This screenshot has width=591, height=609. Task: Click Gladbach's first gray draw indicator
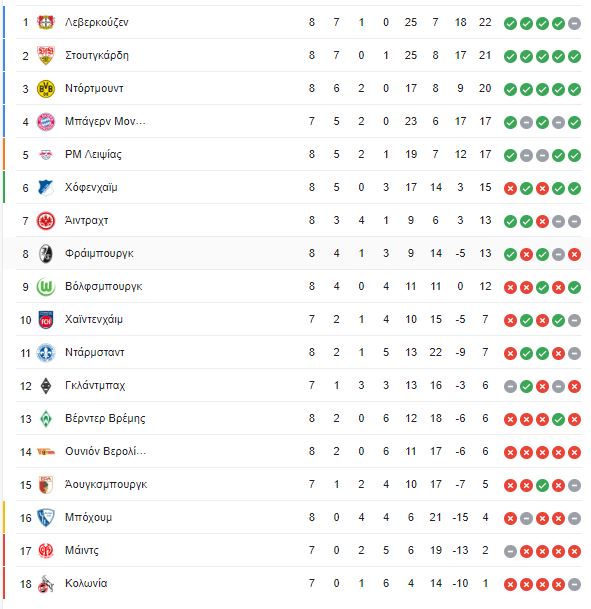click(510, 386)
